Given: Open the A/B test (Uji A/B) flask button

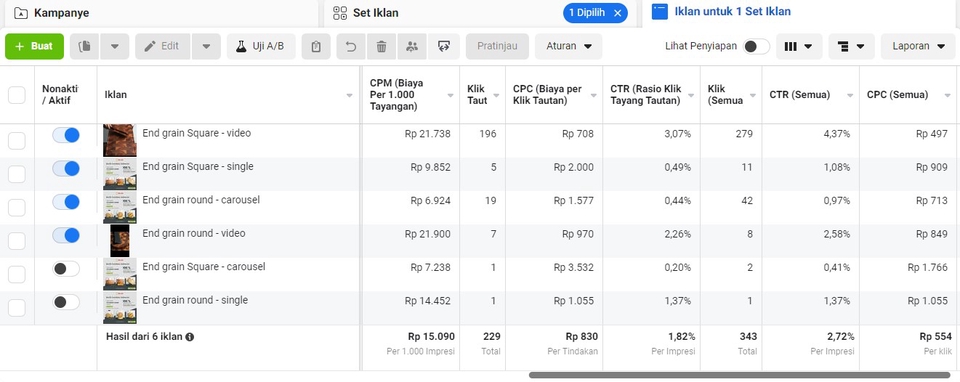Looking at the screenshot, I should pyautogui.click(x=261, y=47).
